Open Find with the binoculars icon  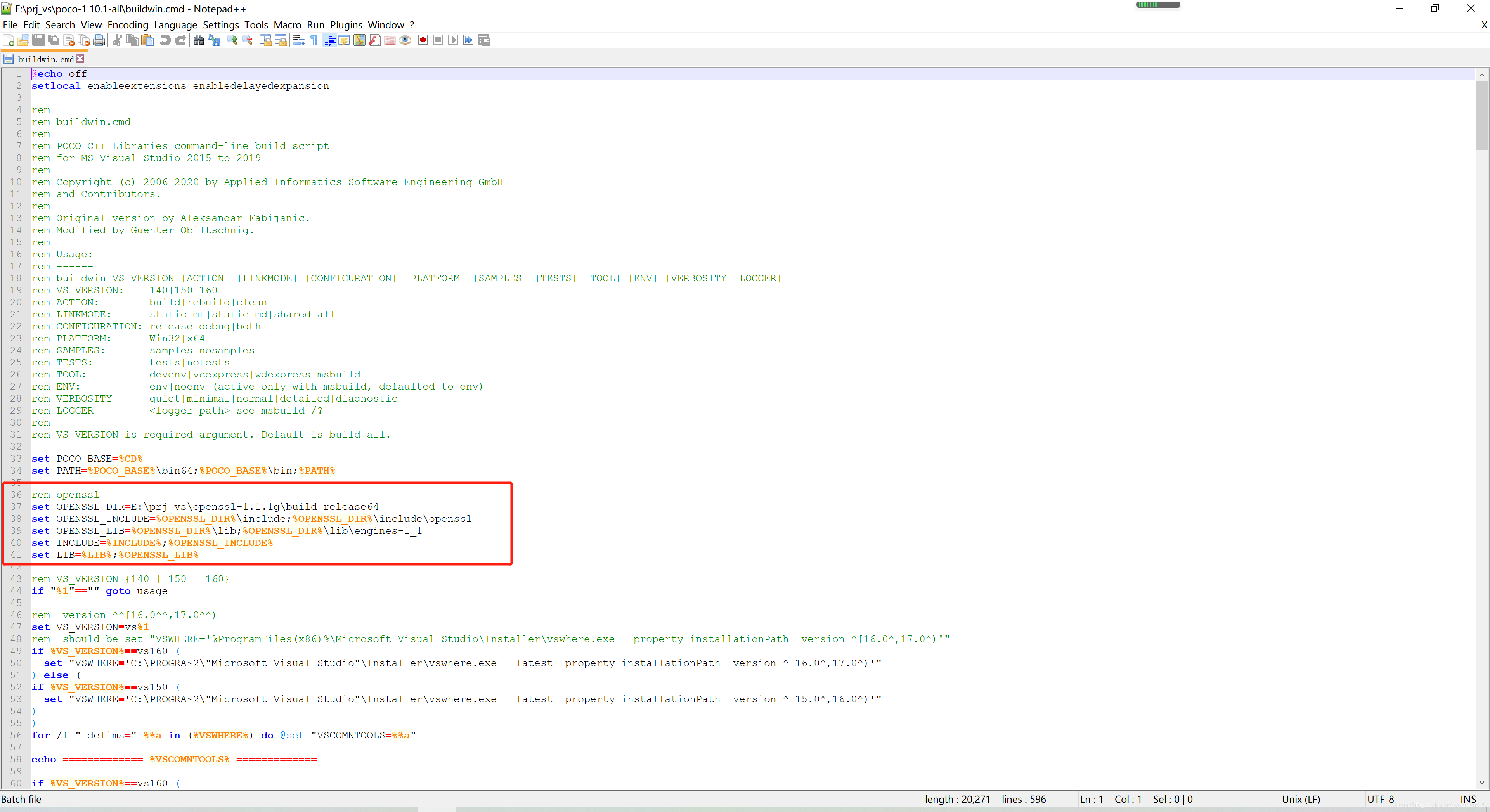coord(198,40)
